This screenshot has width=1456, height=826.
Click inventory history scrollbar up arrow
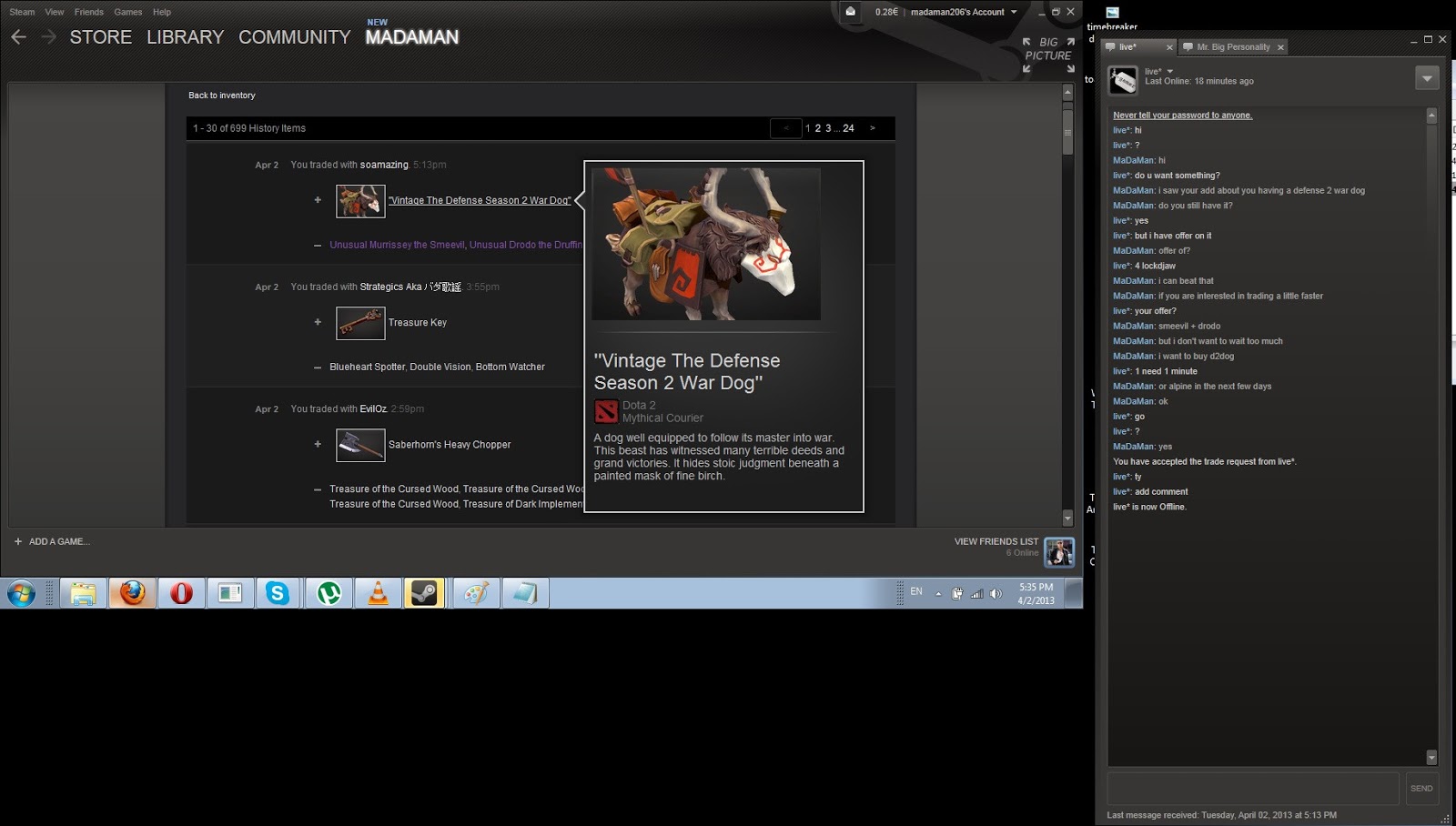1068,92
